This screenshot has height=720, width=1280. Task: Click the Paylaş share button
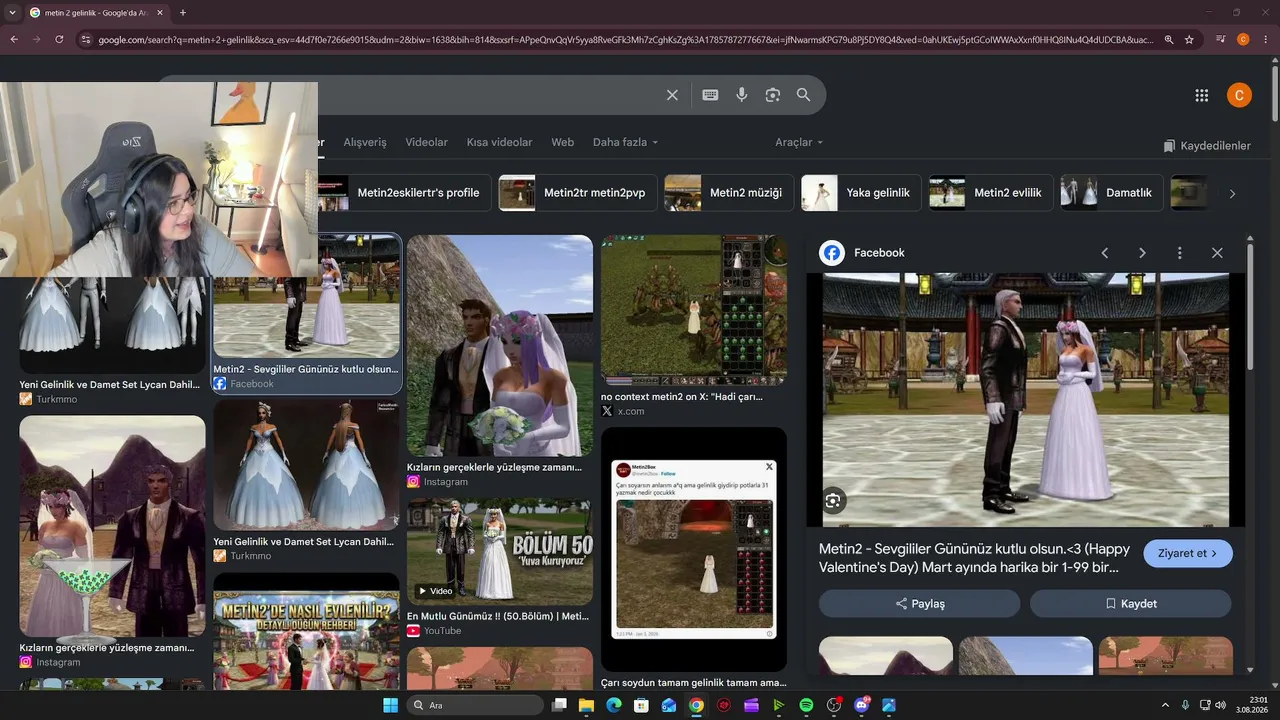click(920, 604)
